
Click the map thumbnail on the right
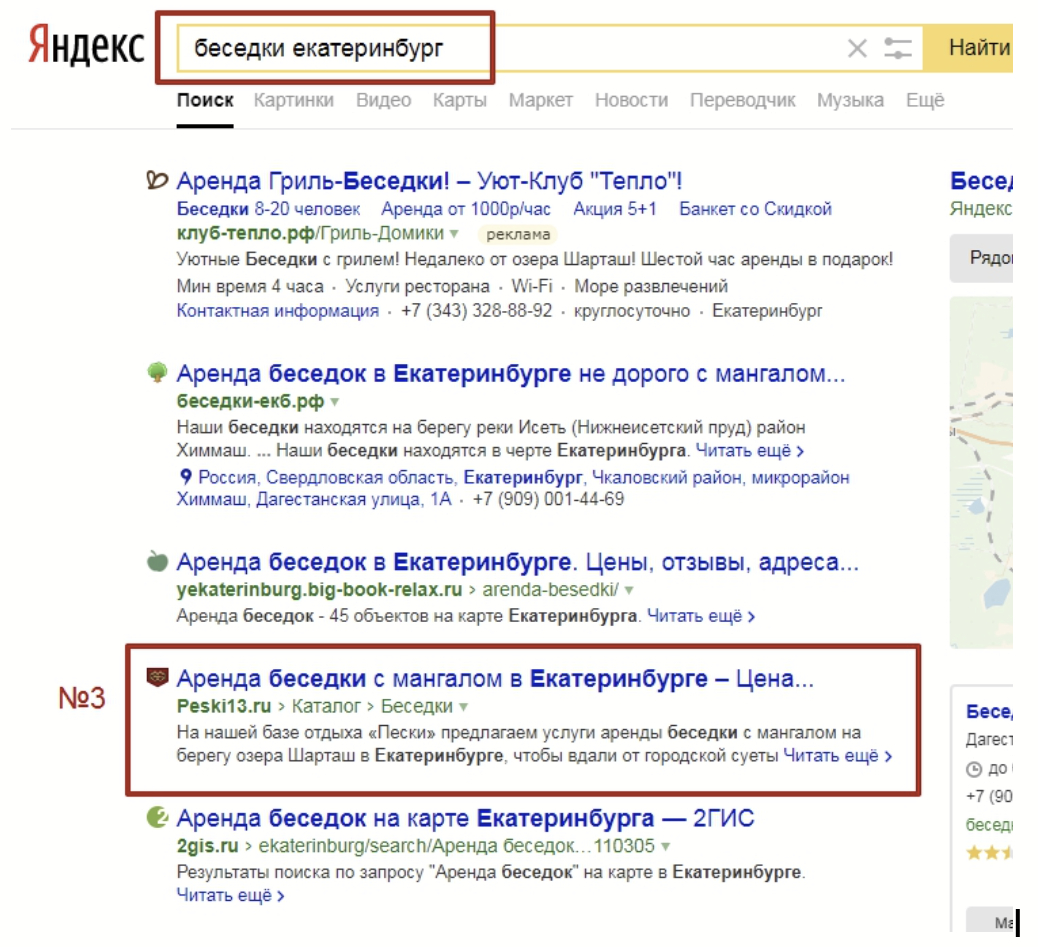point(981,473)
